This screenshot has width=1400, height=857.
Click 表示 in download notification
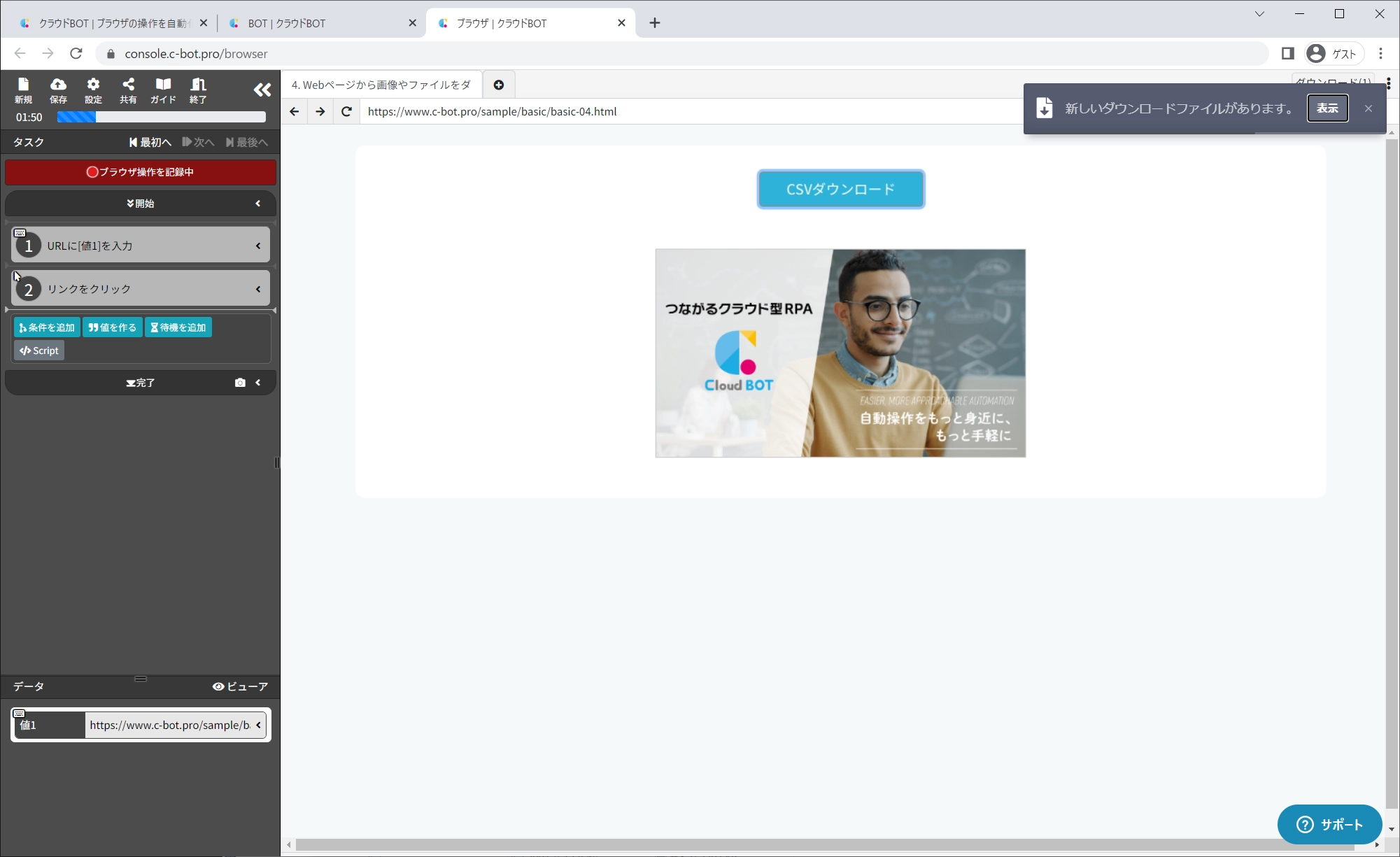pyautogui.click(x=1327, y=108)
